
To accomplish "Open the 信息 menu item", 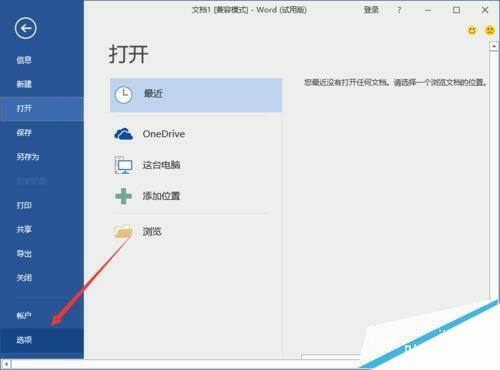I will click(42, 60).
